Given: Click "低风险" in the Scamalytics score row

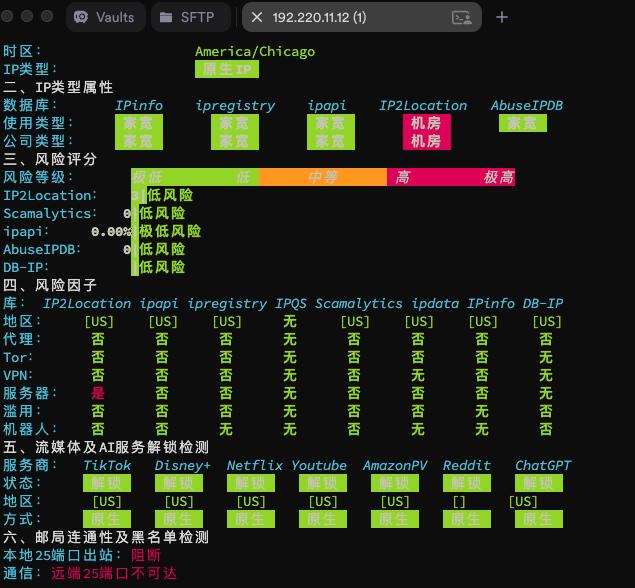Looking at the screenshot, I should (162, 213).
